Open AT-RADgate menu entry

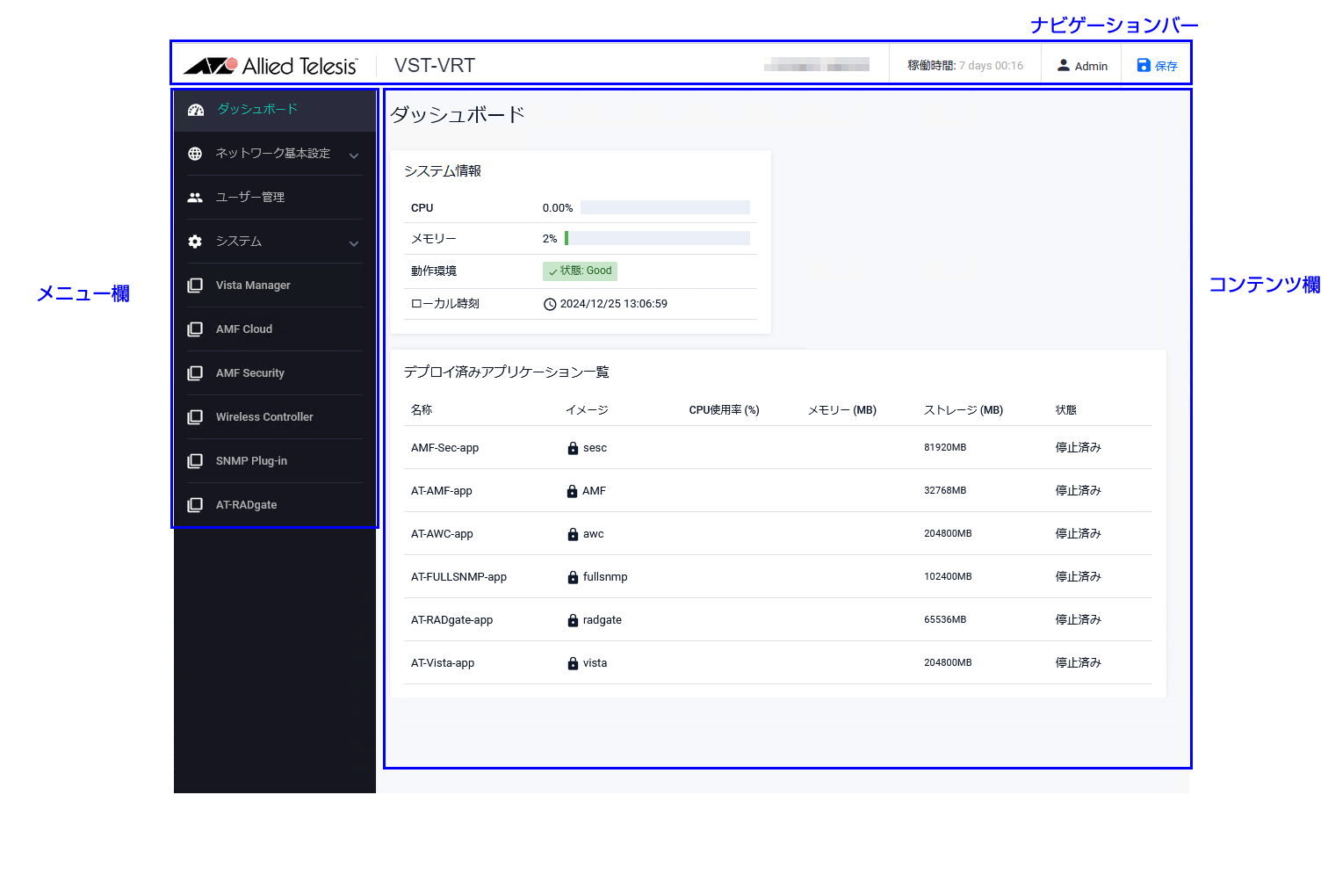tap(275, 505)
